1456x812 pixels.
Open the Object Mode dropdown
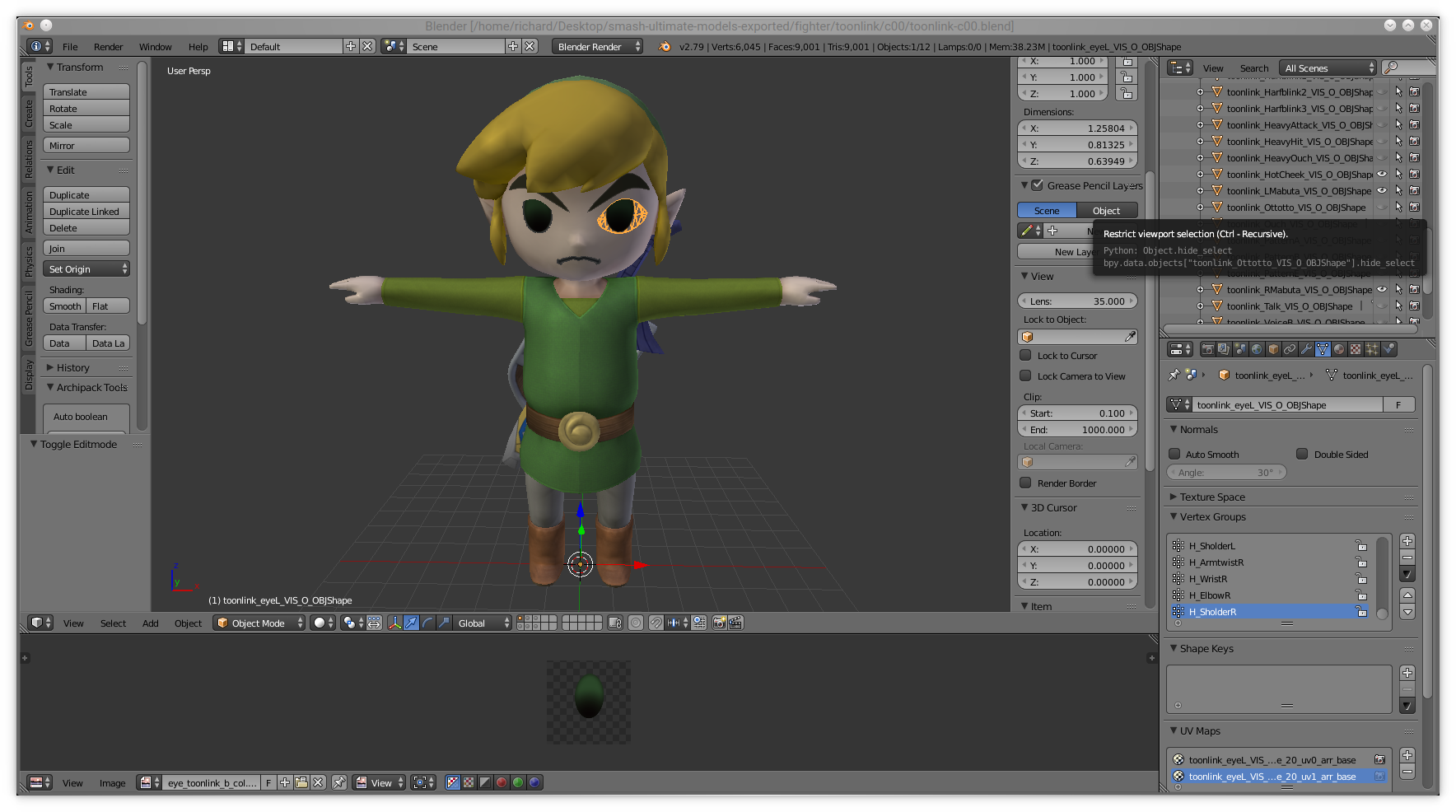click(259, 623)
